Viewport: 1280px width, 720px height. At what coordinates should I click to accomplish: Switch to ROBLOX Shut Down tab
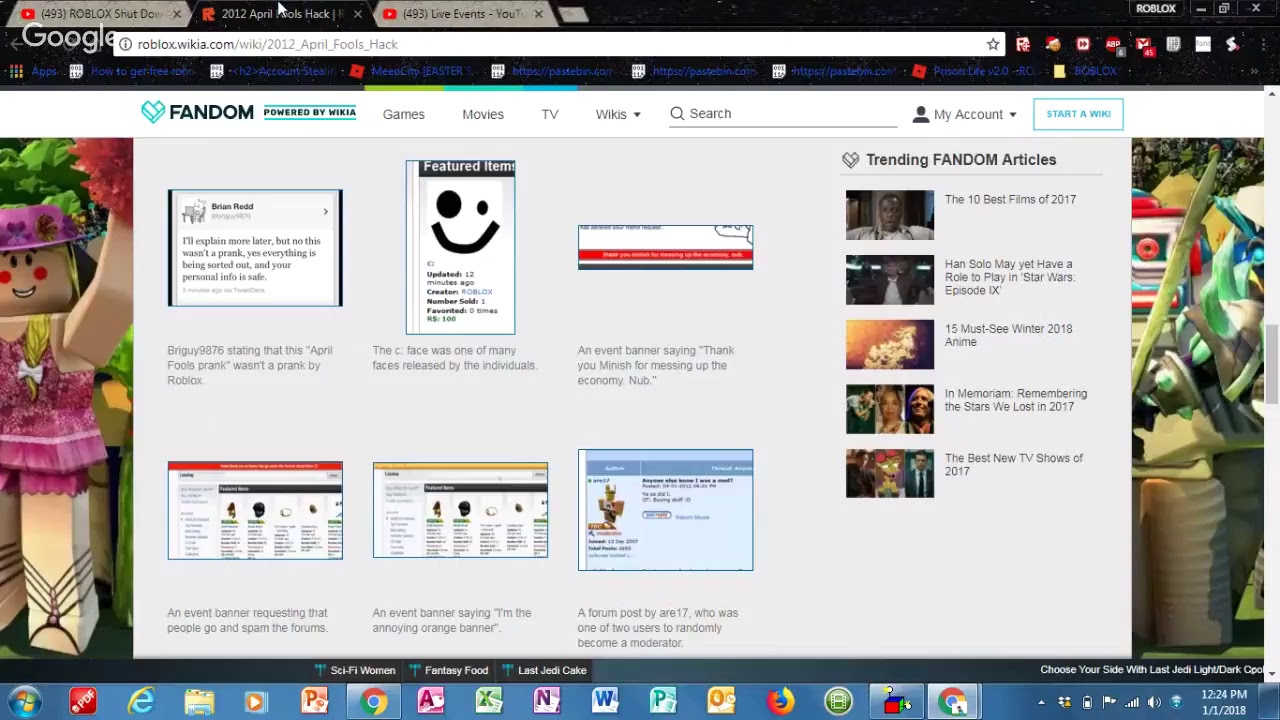[100, 14]
